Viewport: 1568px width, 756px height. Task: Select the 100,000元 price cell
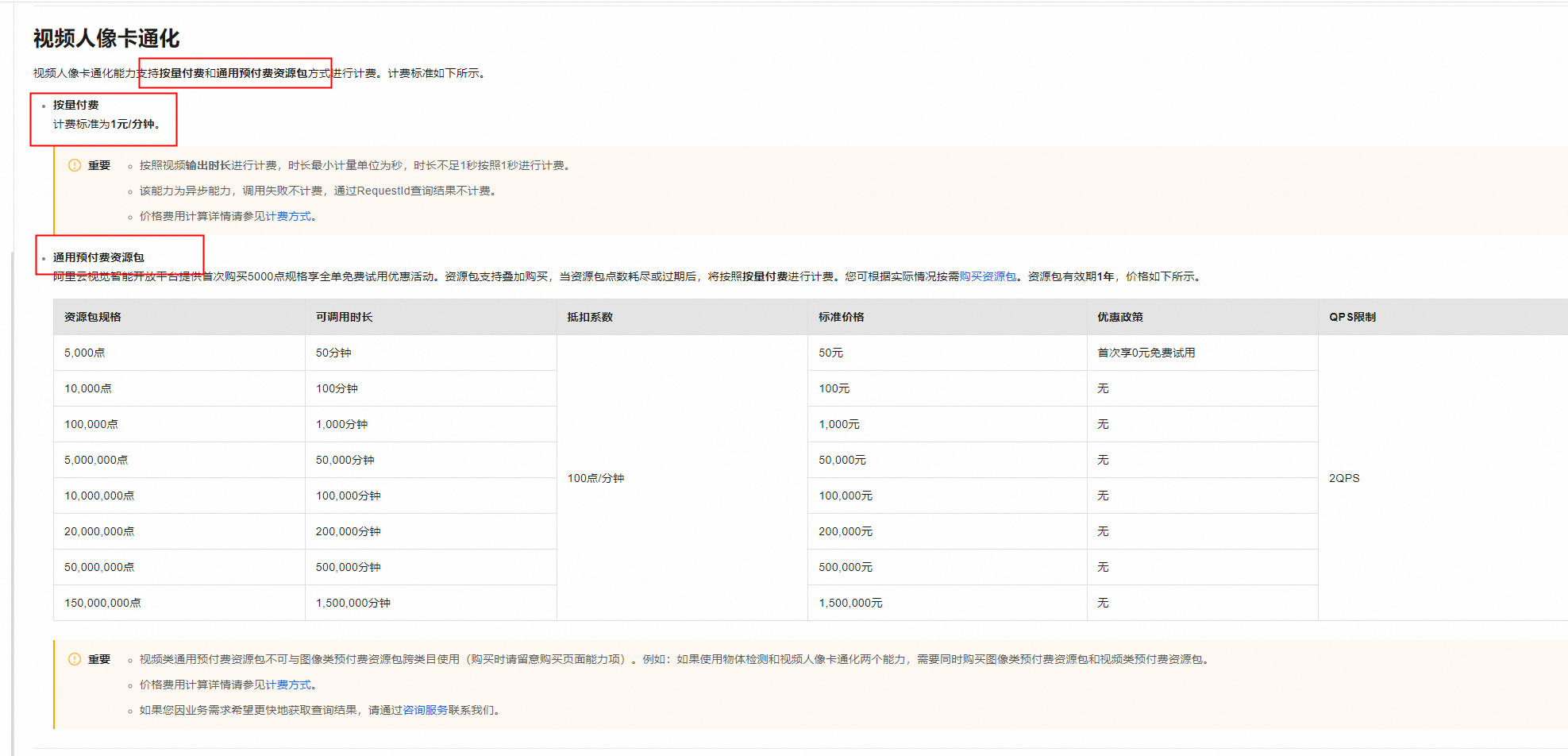(947, 496)
